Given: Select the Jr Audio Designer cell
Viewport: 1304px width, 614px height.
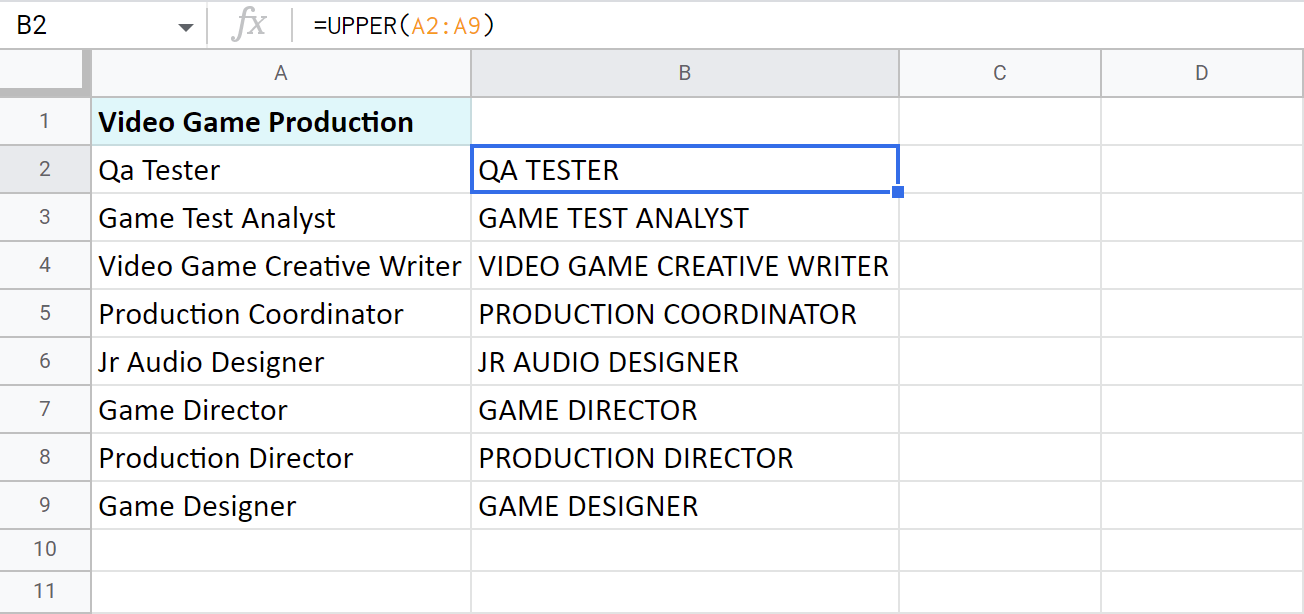Looking at the screenshot, I should (x=281, y=362).
